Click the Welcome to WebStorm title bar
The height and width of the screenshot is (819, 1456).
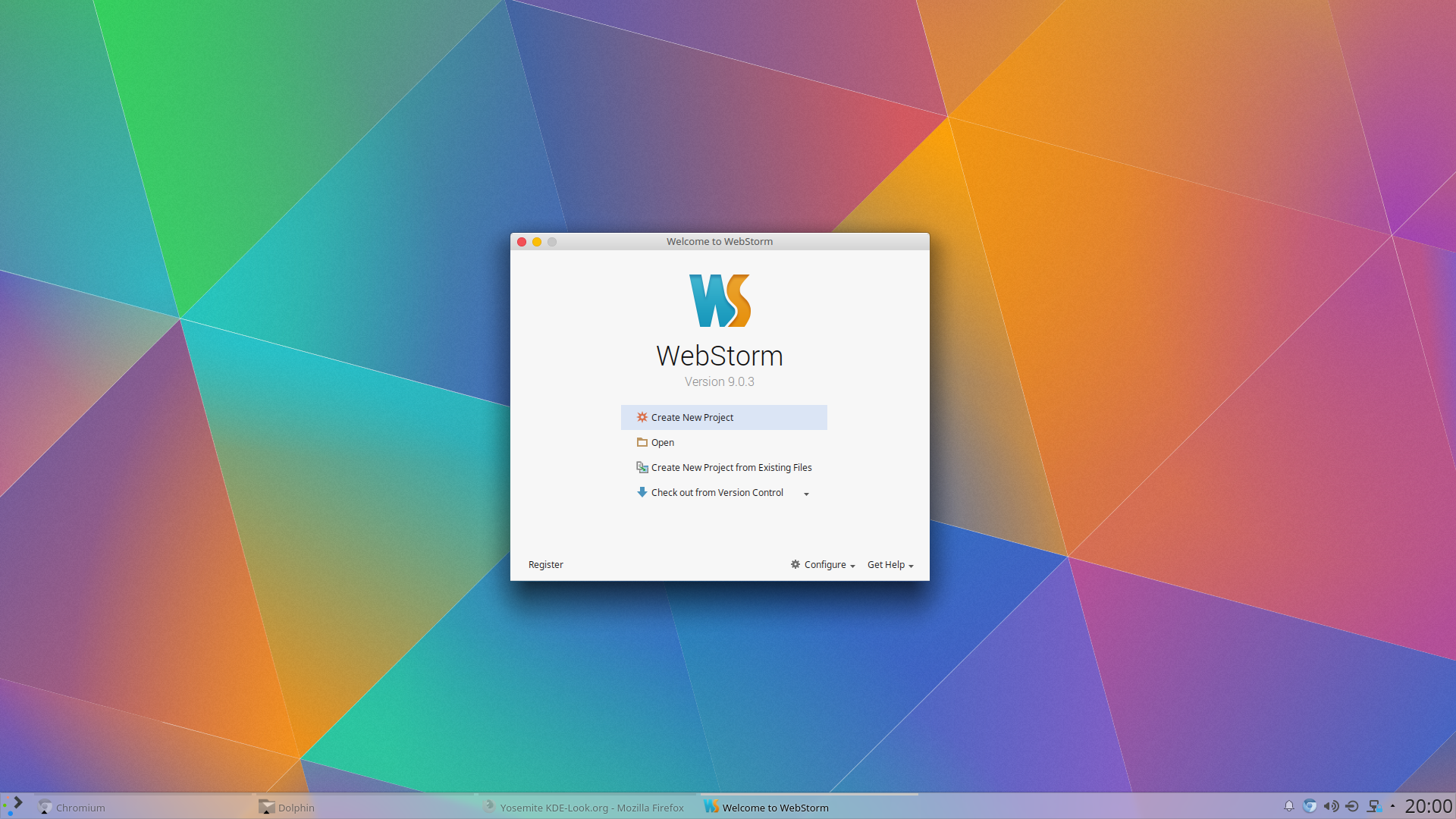(x=720, y=241)
